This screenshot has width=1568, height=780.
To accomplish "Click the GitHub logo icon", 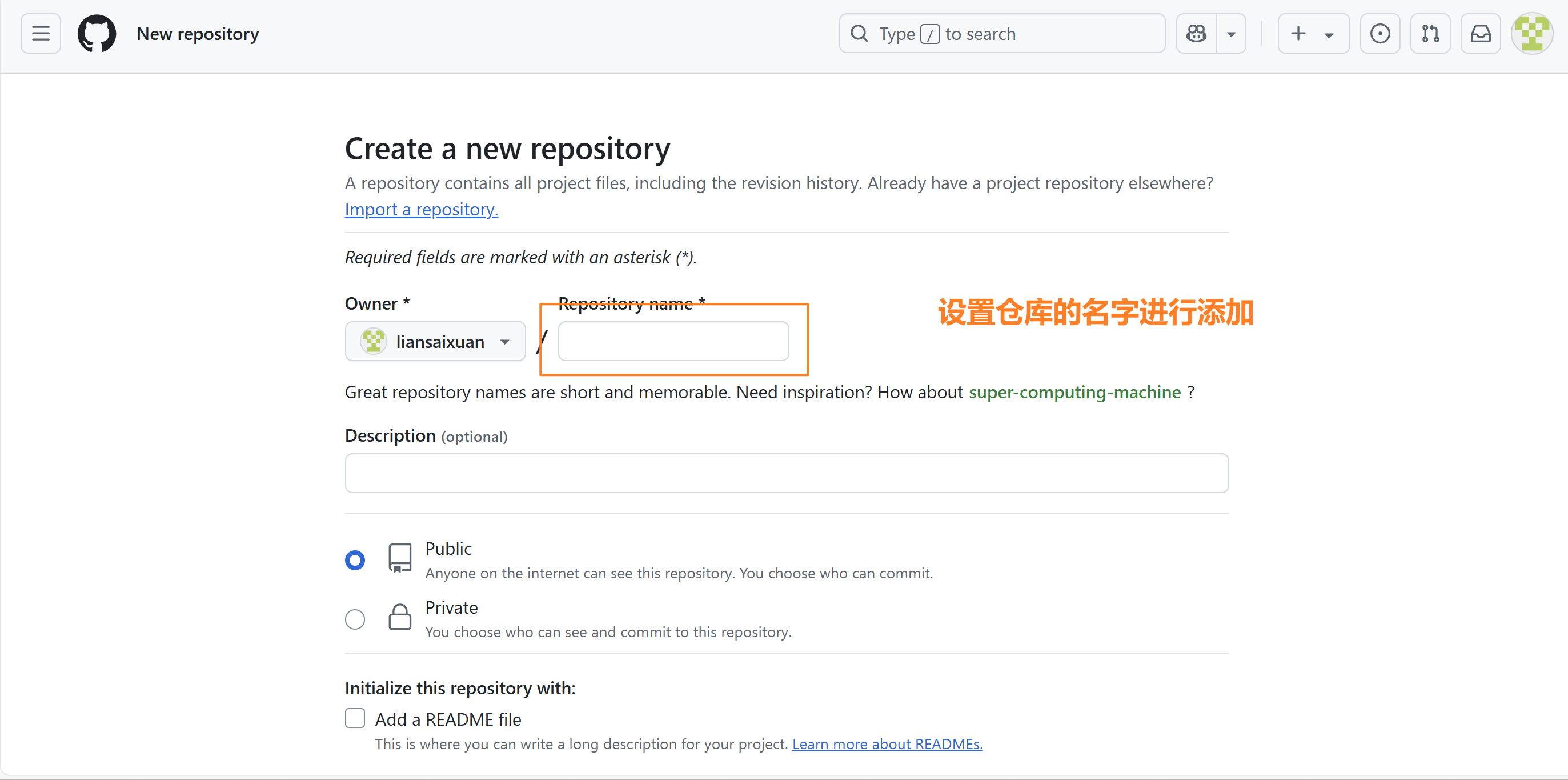I will pos(97,34).
